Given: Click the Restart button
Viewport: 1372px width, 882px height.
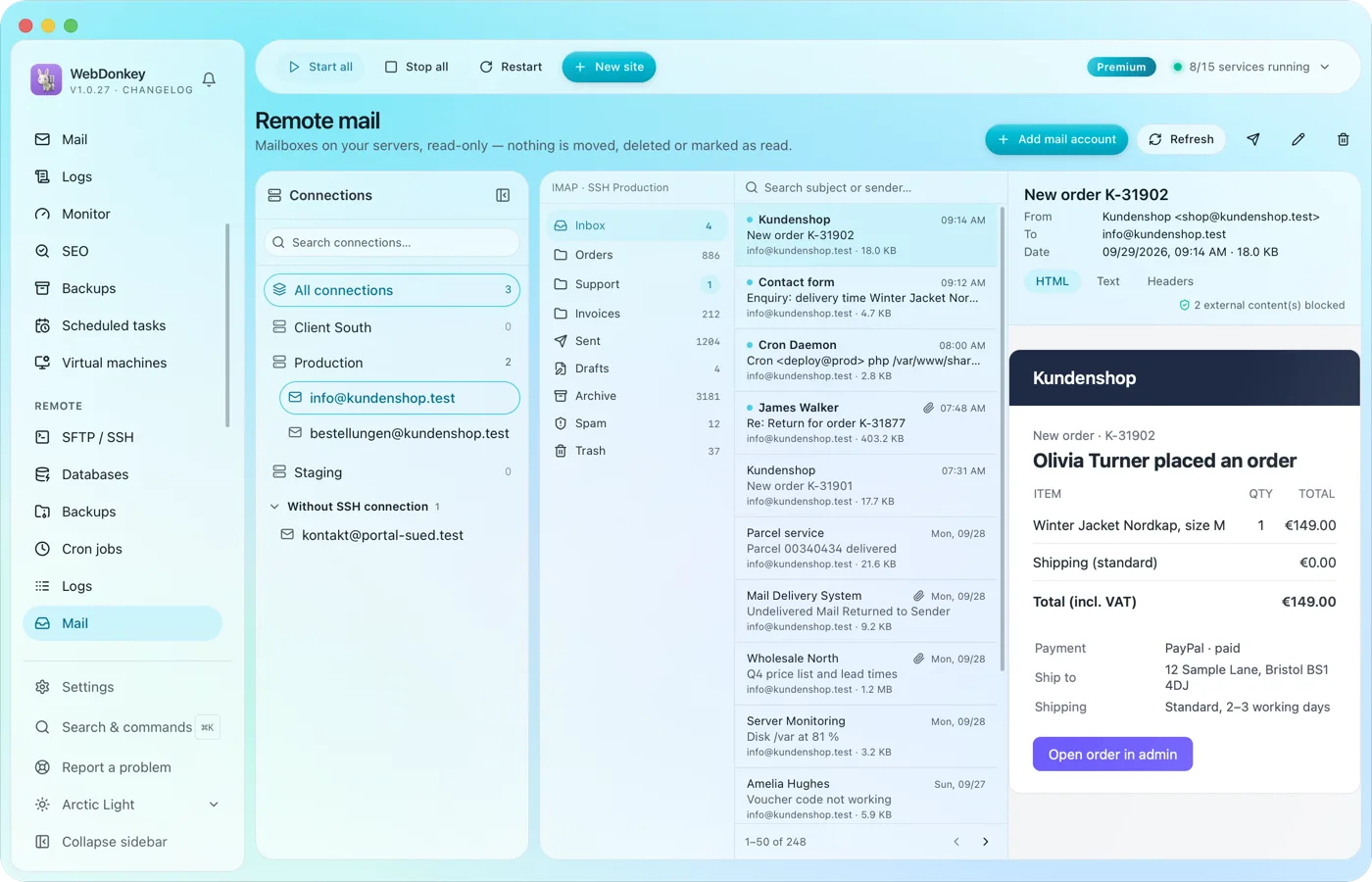Looking at the screenshot, I should pyautogui.click(x=511, y=67).
